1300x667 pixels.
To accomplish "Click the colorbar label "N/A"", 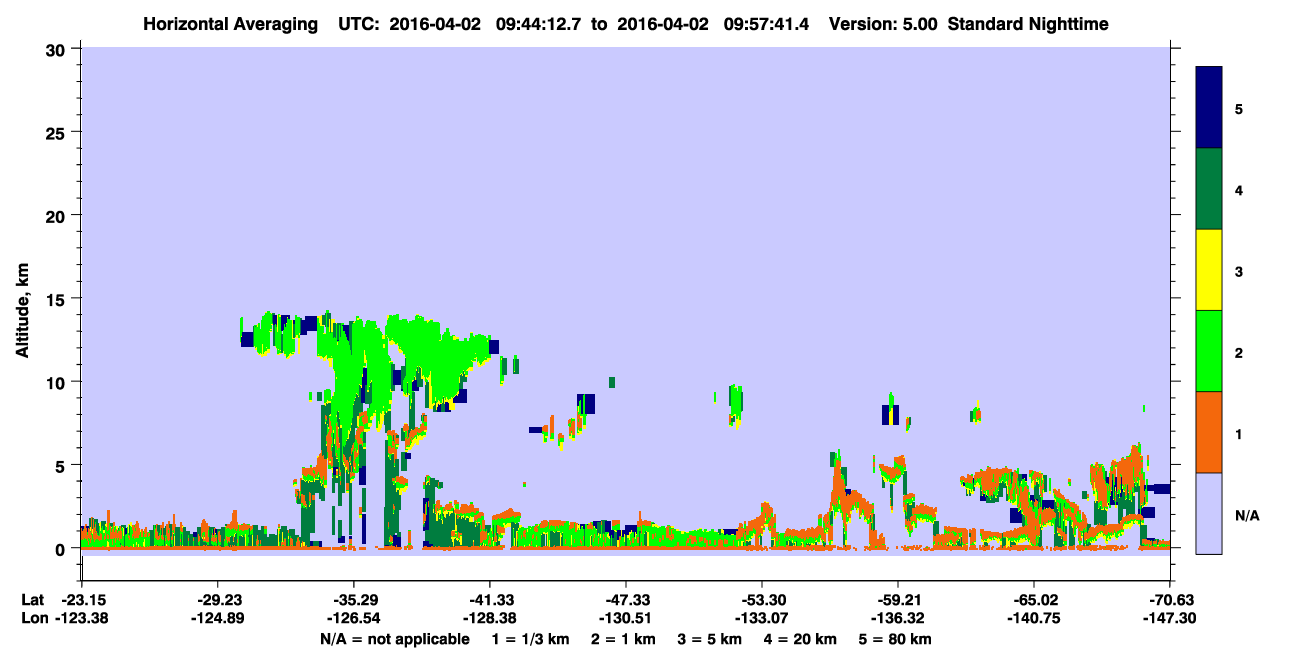I will 1246,515.
